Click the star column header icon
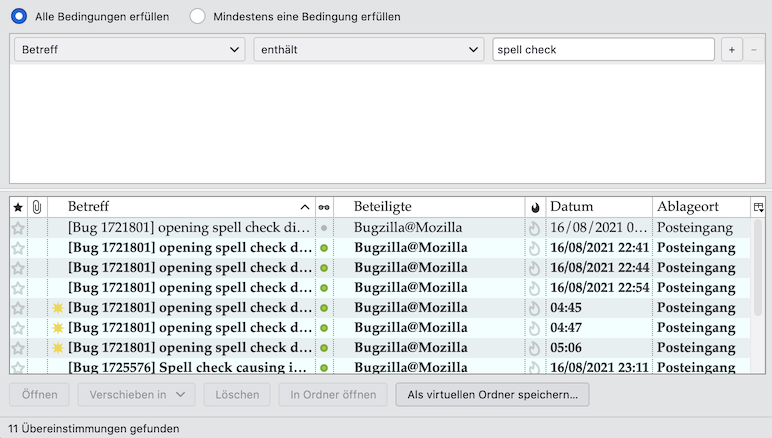The image size is (772, 438). (18, 207)
